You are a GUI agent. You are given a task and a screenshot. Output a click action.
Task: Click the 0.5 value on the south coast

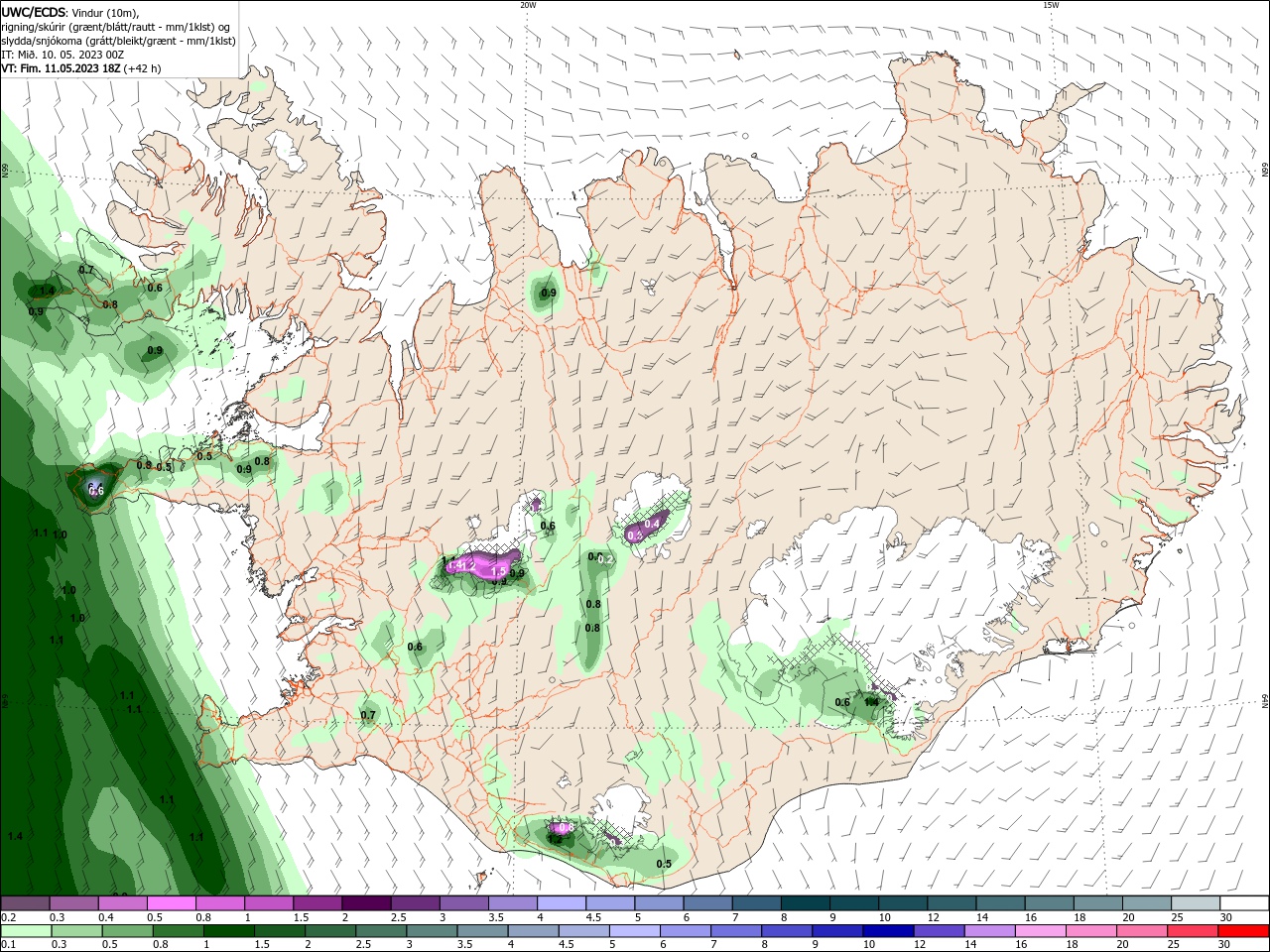pos(664,864)
